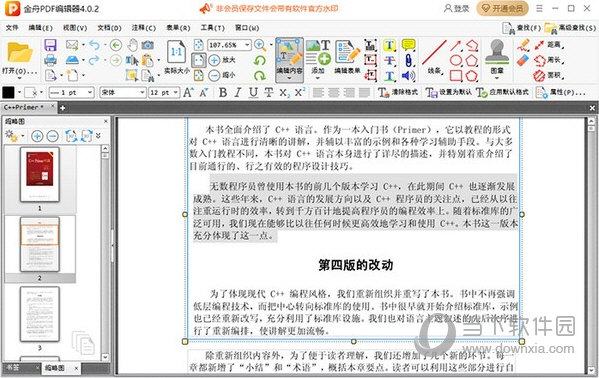The width and height of the screenshot is (599, 378).
Task: Click the 缩小 zoom out minus button
Action: point(223,75)
